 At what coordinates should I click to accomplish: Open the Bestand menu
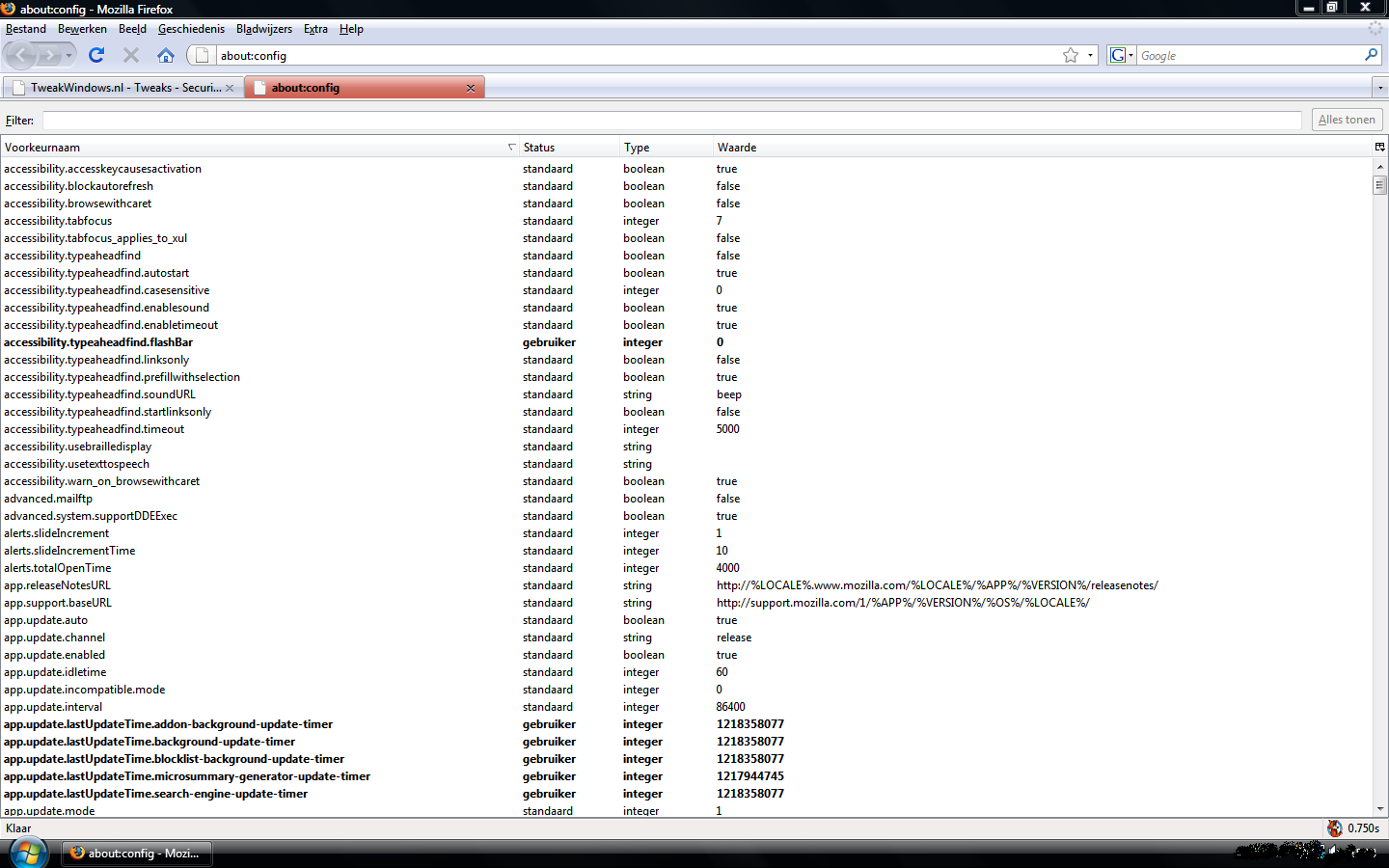26,29
